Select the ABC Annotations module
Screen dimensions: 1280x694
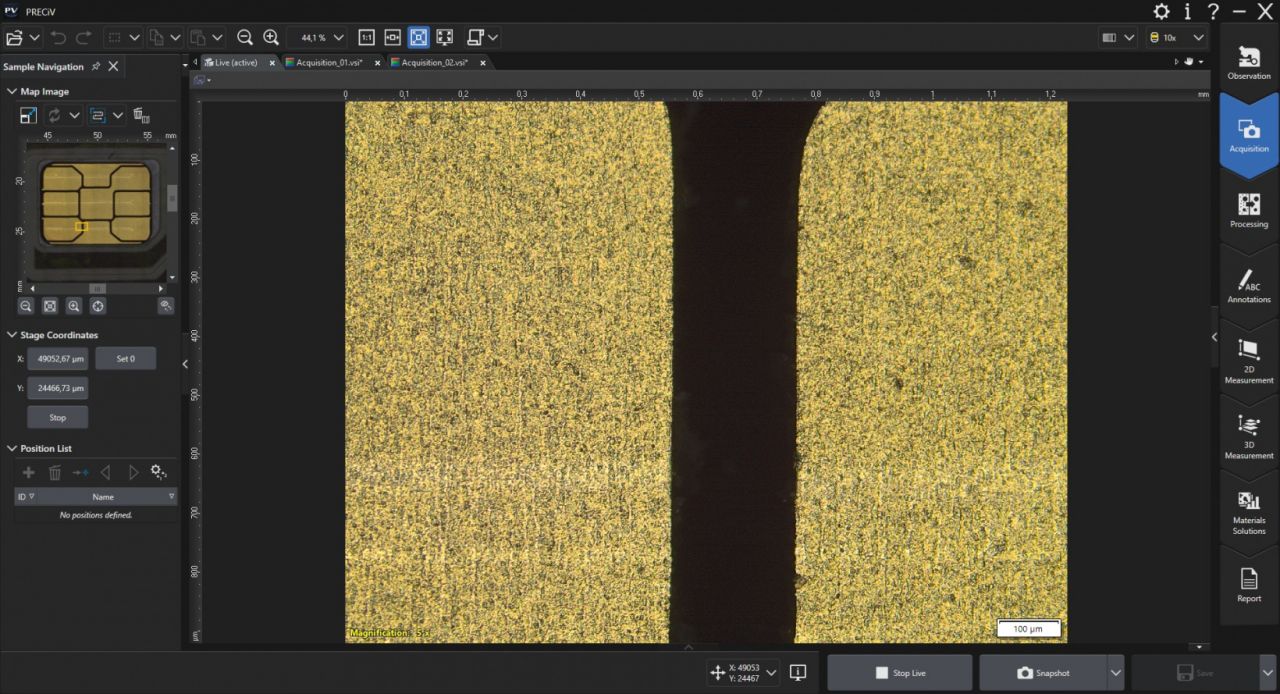1248,287
